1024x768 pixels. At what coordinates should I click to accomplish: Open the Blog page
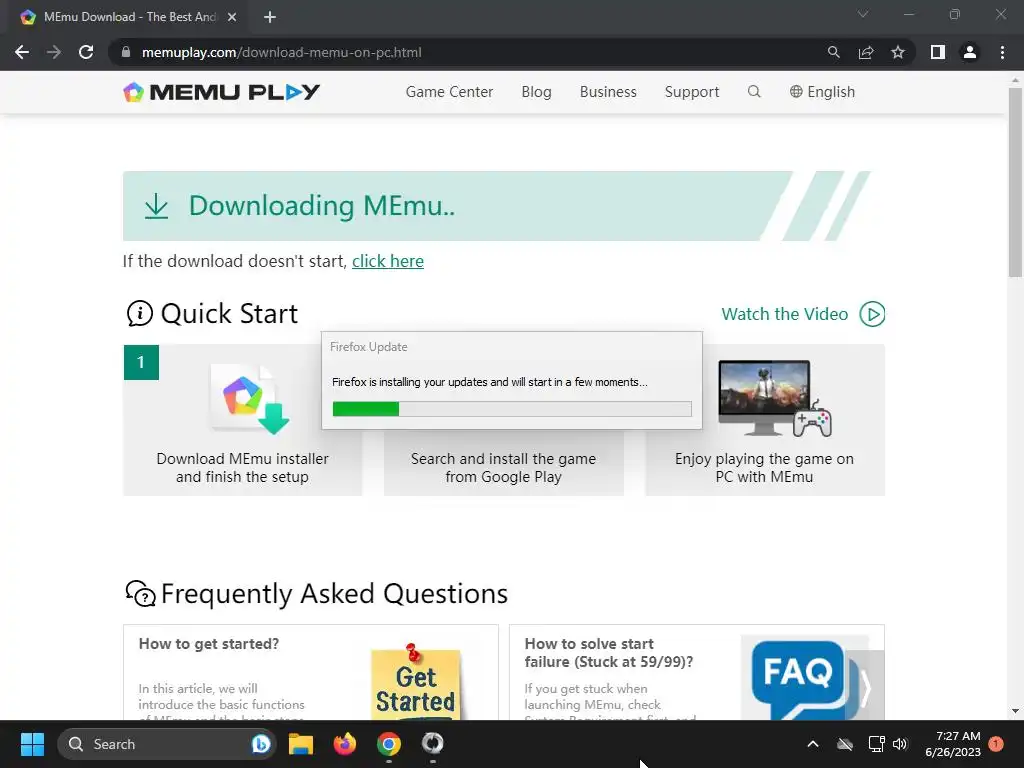click(536, 92)
